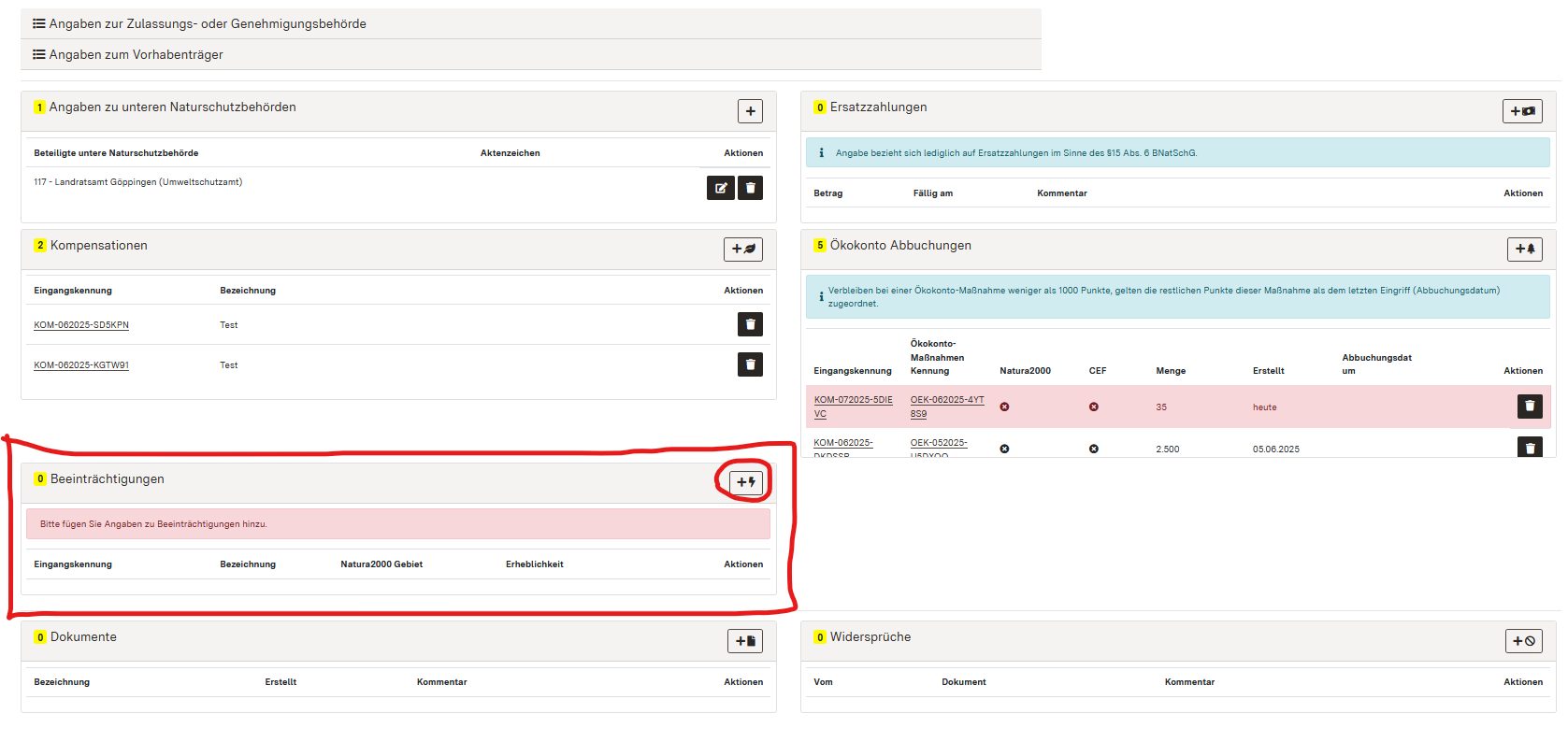This screenshot has width=1568, height=742.
Task: Click the Beeinträchtigungen warning message
Action: (398, 524)
